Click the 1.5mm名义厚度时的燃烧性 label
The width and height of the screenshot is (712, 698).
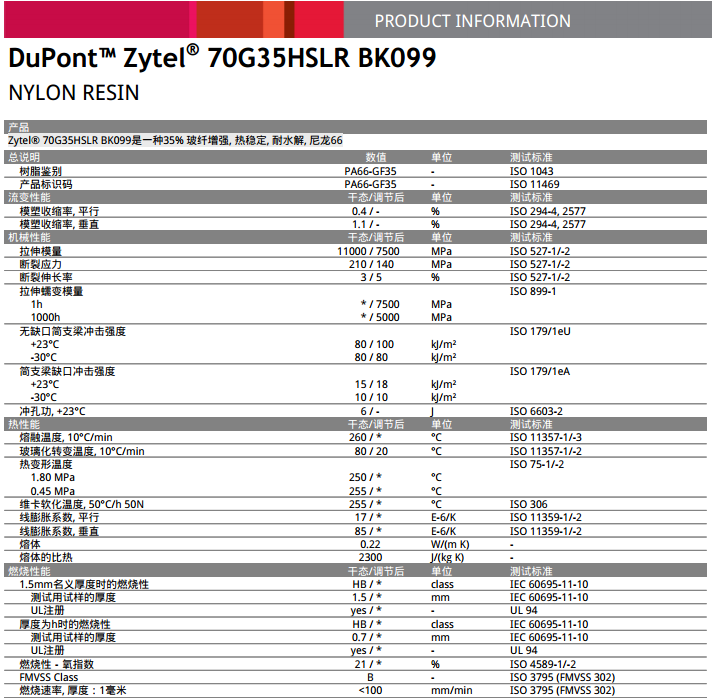pyautogui.click(x=84, y=584)
